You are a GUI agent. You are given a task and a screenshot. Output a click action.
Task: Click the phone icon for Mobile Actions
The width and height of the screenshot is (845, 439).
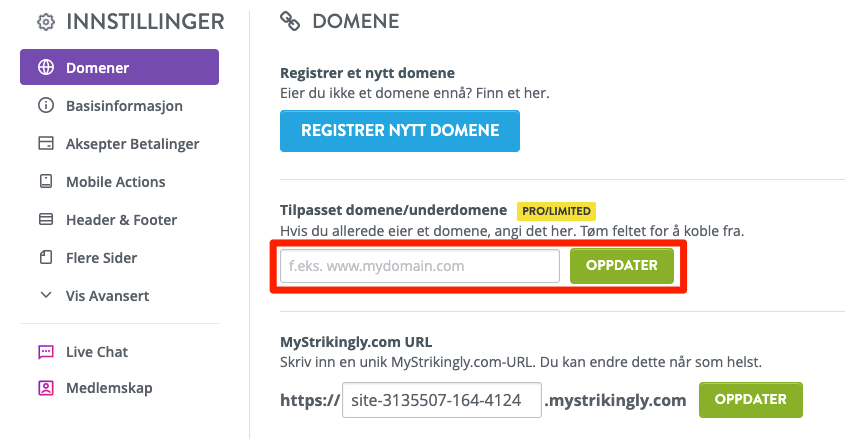coord(46,181)
